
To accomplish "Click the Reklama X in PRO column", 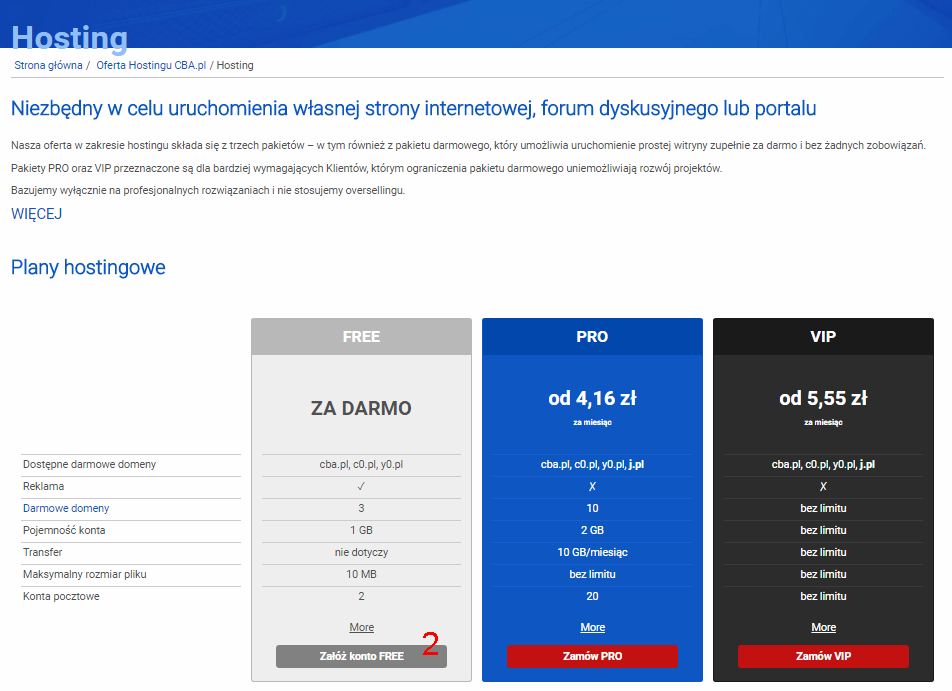I will (x=593, y=486).
